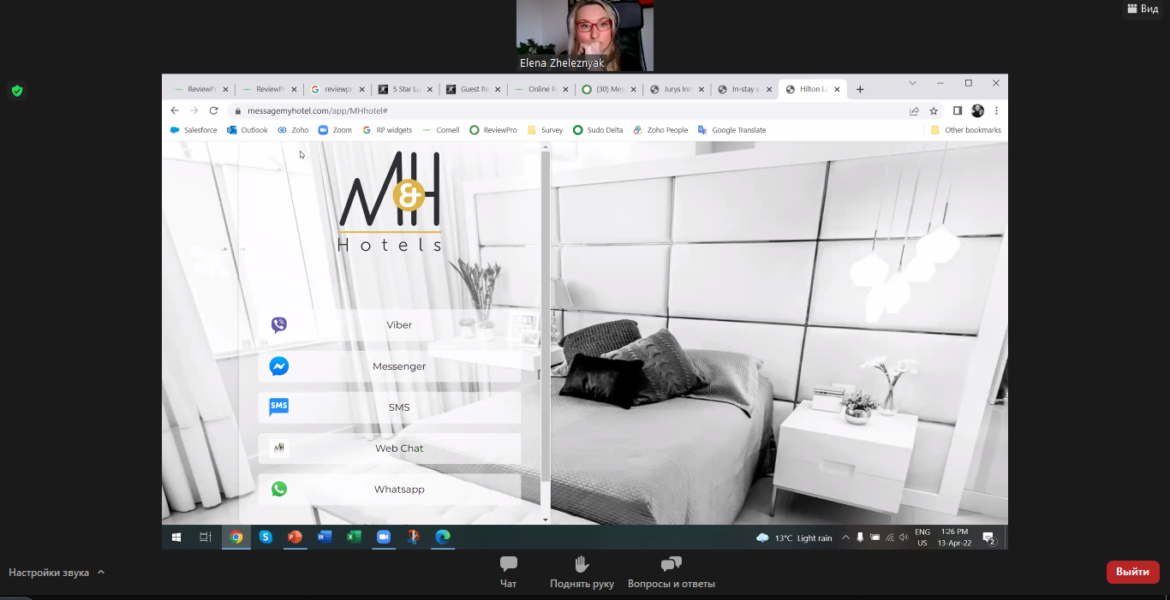1170x600 pixels.
Task: Switch to the Guest Re tab
Action: (x=472, y=90)
